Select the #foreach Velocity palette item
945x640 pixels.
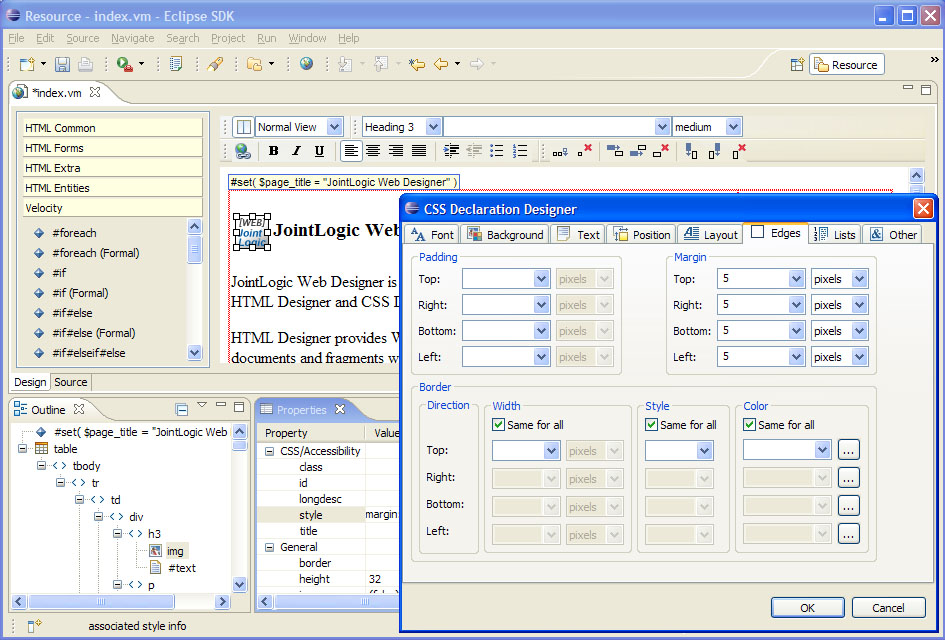74,233
